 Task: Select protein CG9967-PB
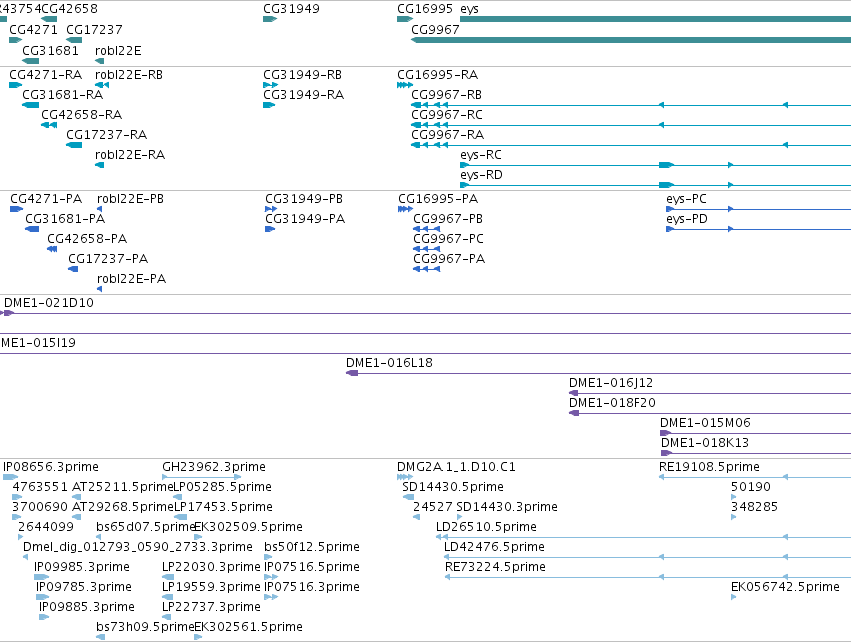point(448,219)
